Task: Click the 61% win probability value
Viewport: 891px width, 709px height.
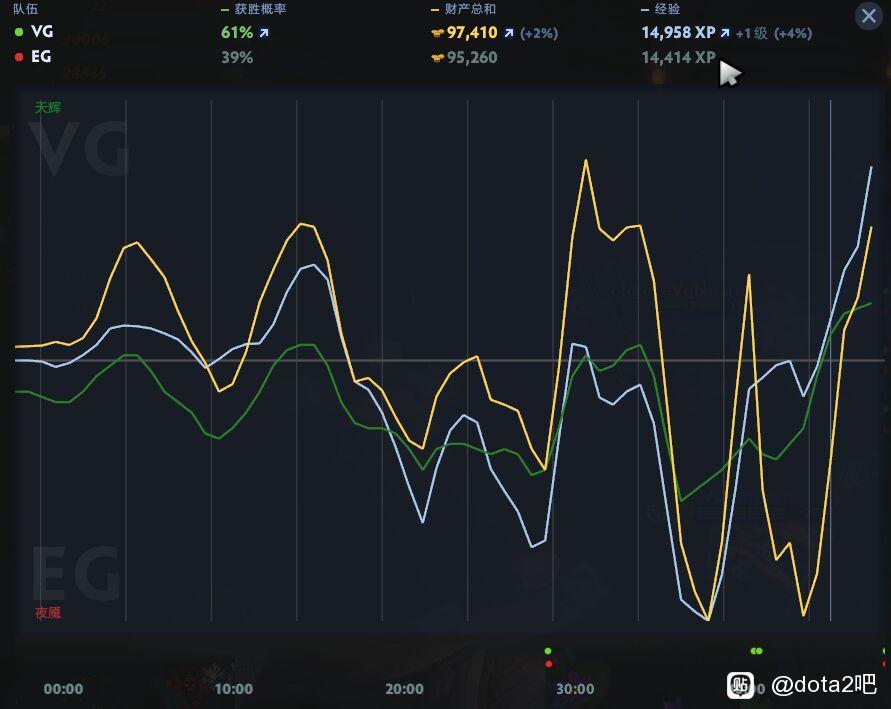Action: pos(237,32)
